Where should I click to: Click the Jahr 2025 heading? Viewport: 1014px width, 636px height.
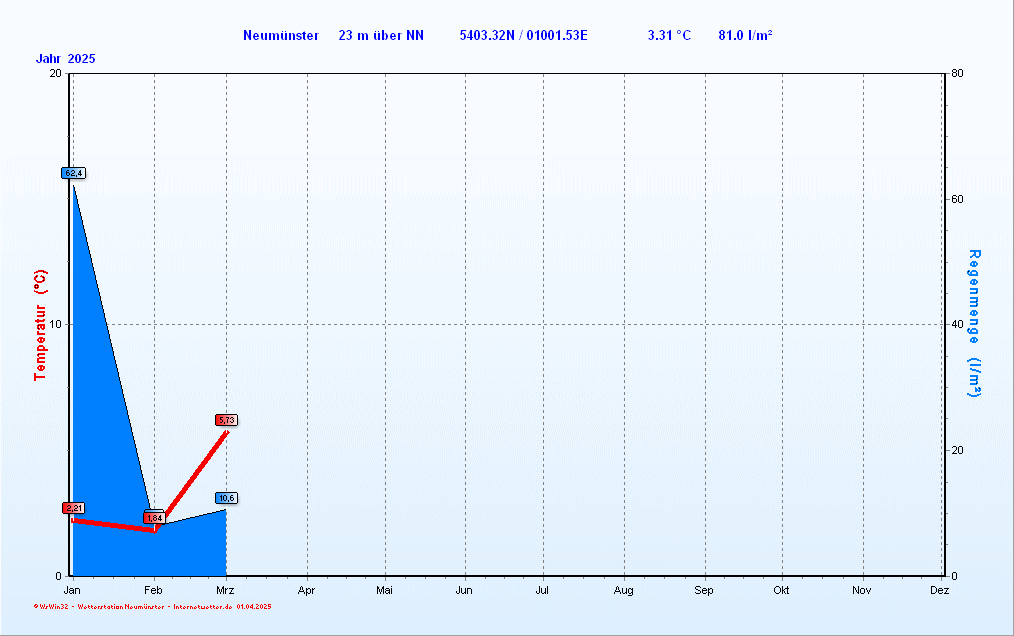65,59
